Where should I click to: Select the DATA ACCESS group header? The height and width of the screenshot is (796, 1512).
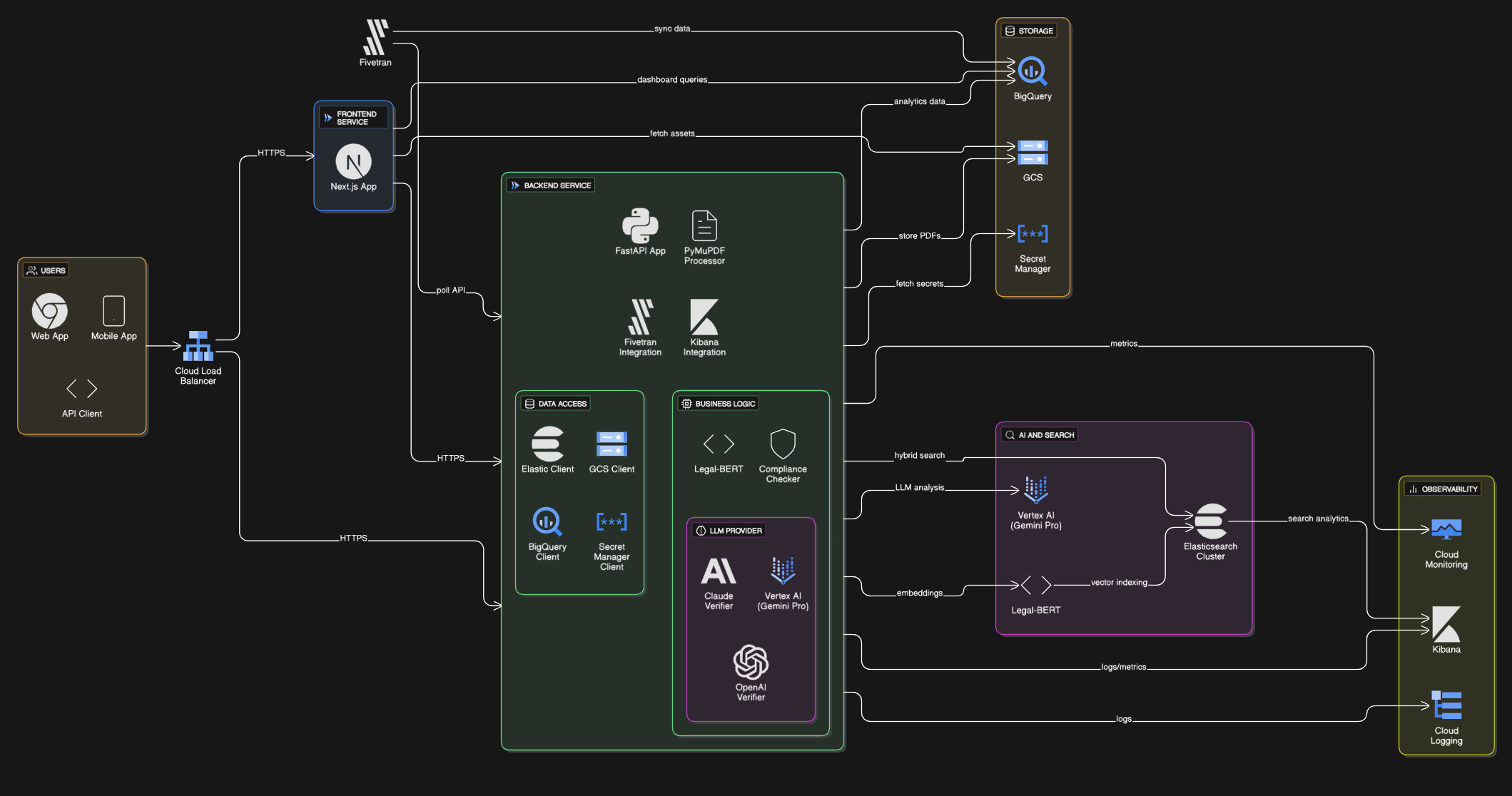[562, 404]
